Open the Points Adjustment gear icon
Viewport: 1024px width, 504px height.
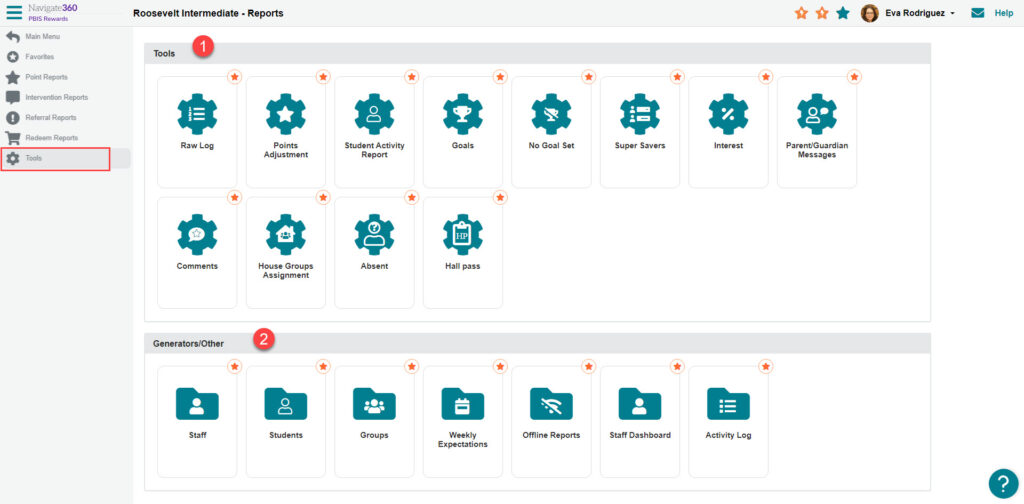coord(286,114)
